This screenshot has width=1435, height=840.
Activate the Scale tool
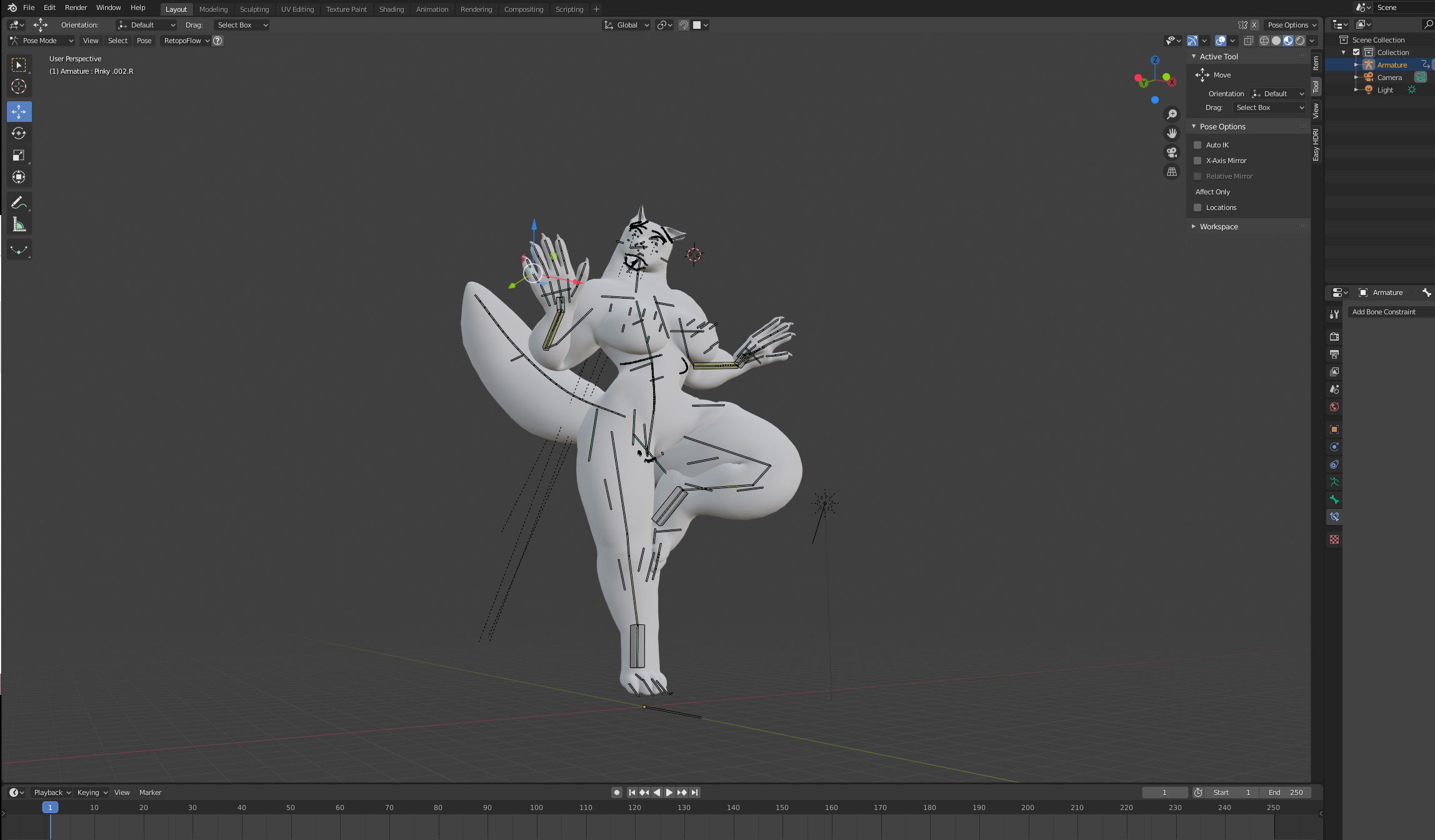point(19,155)
